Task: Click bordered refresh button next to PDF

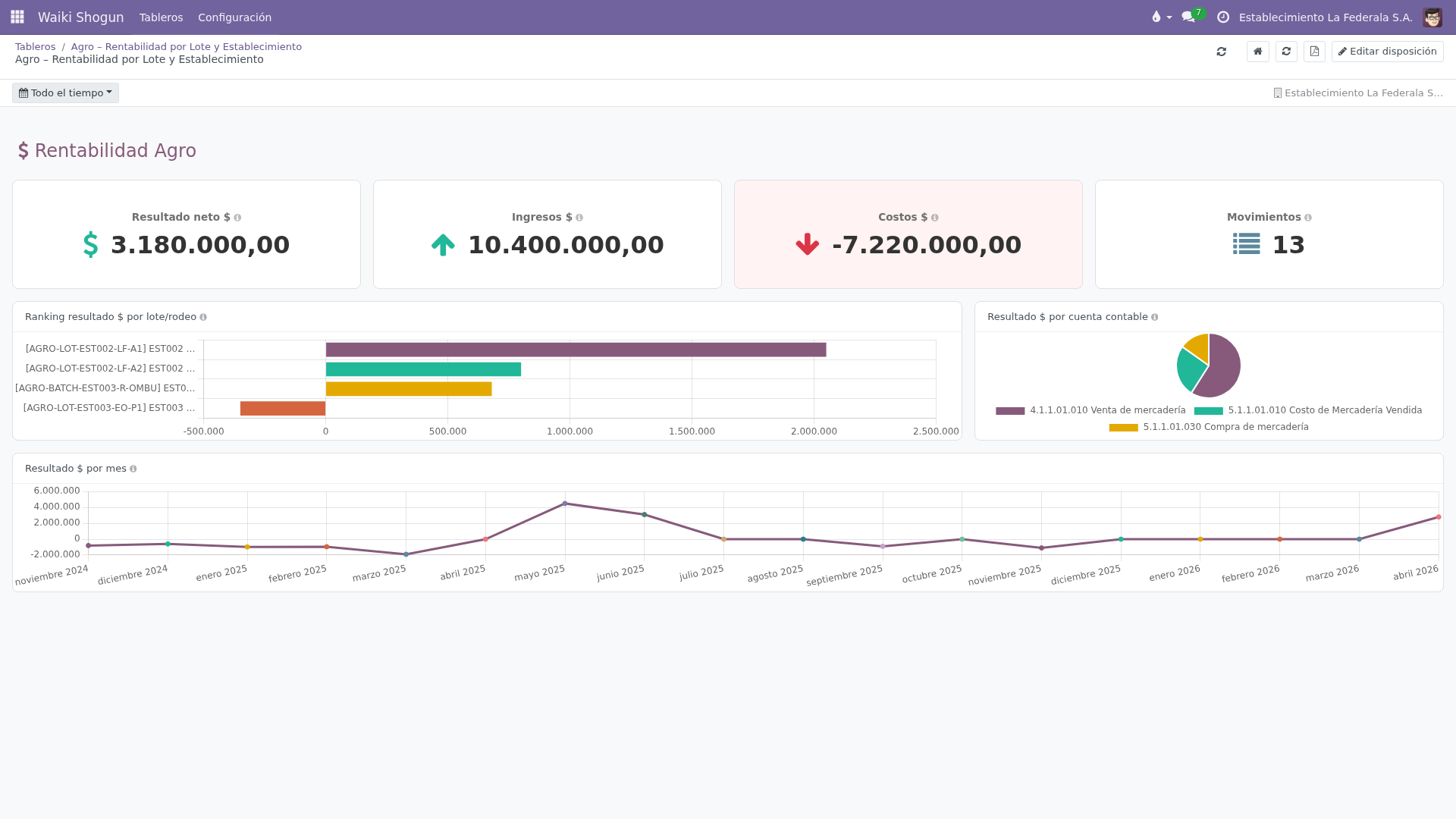Action: (1286, 52)
